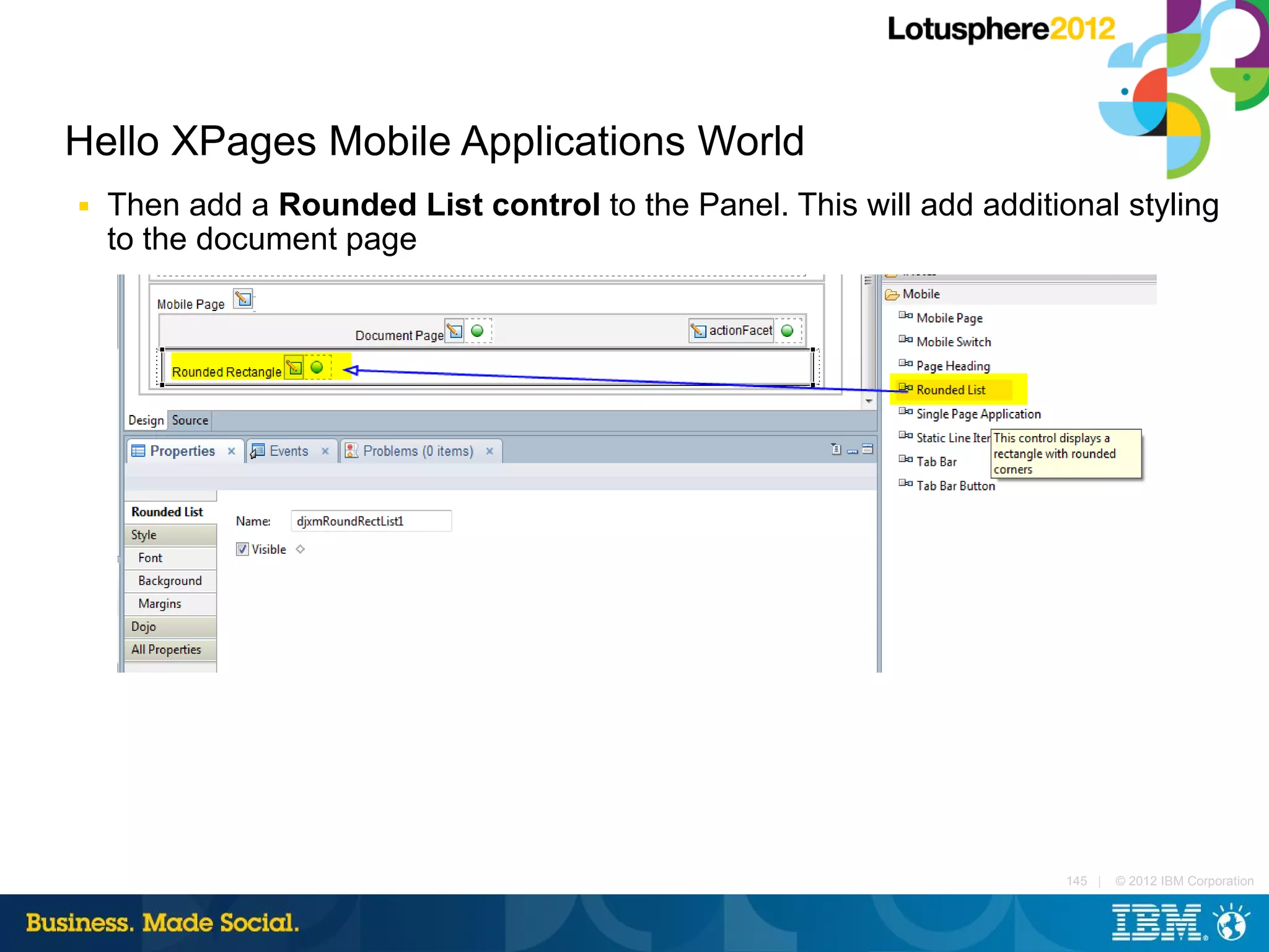Click the Static Line Item palette icon

905,436
